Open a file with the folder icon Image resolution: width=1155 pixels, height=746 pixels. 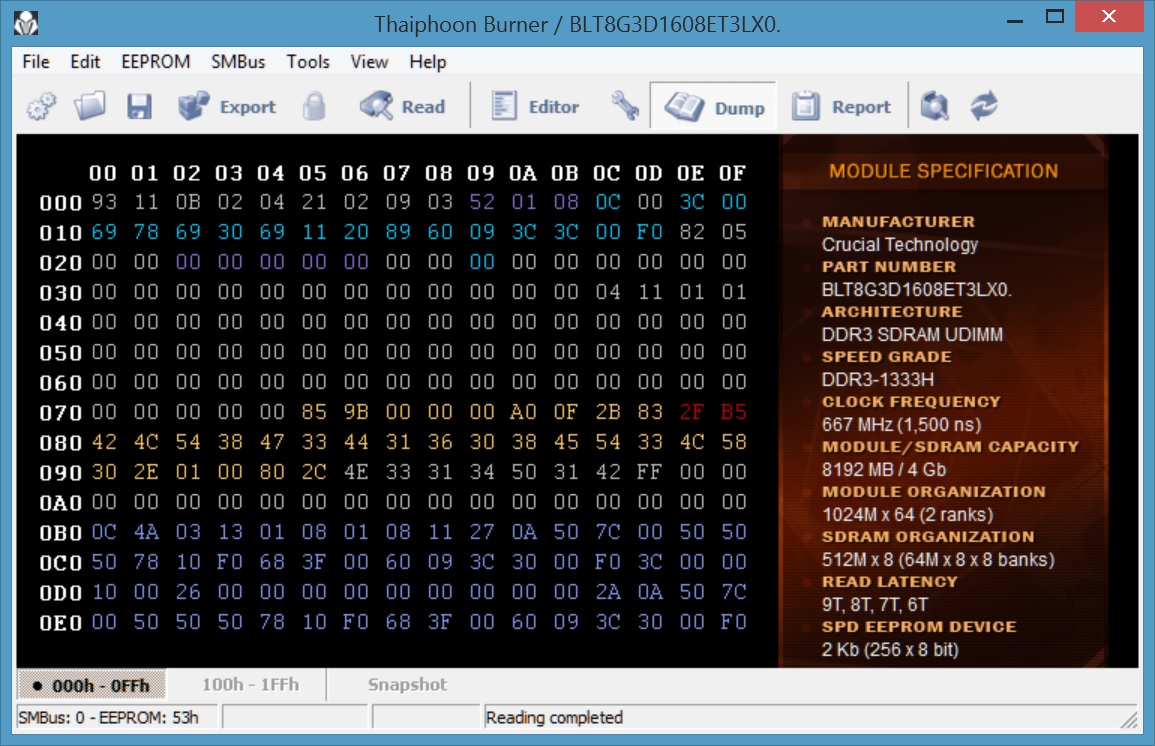tap(90, 107)
